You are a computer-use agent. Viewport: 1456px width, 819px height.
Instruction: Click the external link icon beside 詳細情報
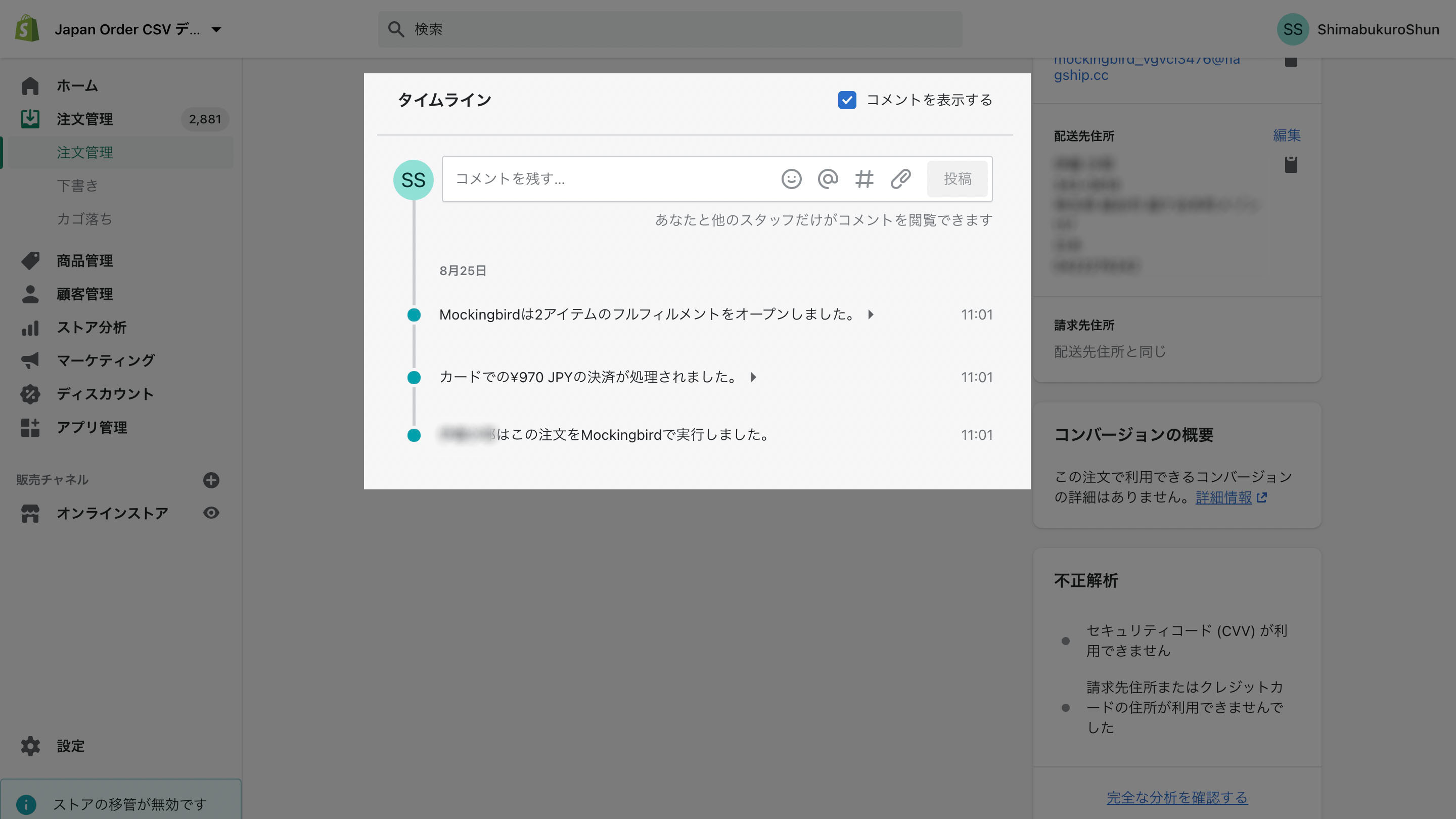pyautogui.click(x=1262, y=497)
